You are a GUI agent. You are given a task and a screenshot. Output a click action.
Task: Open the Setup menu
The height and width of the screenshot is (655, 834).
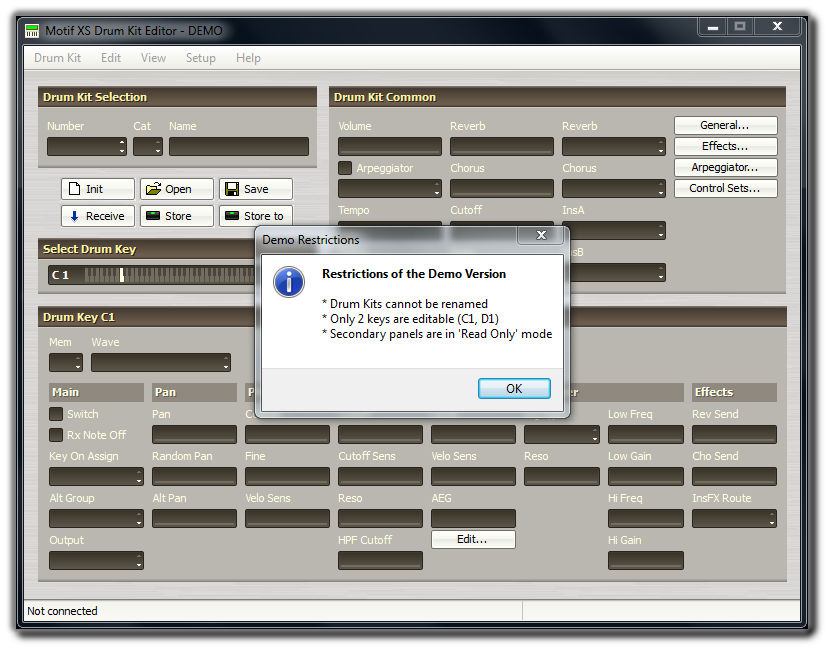201,58
